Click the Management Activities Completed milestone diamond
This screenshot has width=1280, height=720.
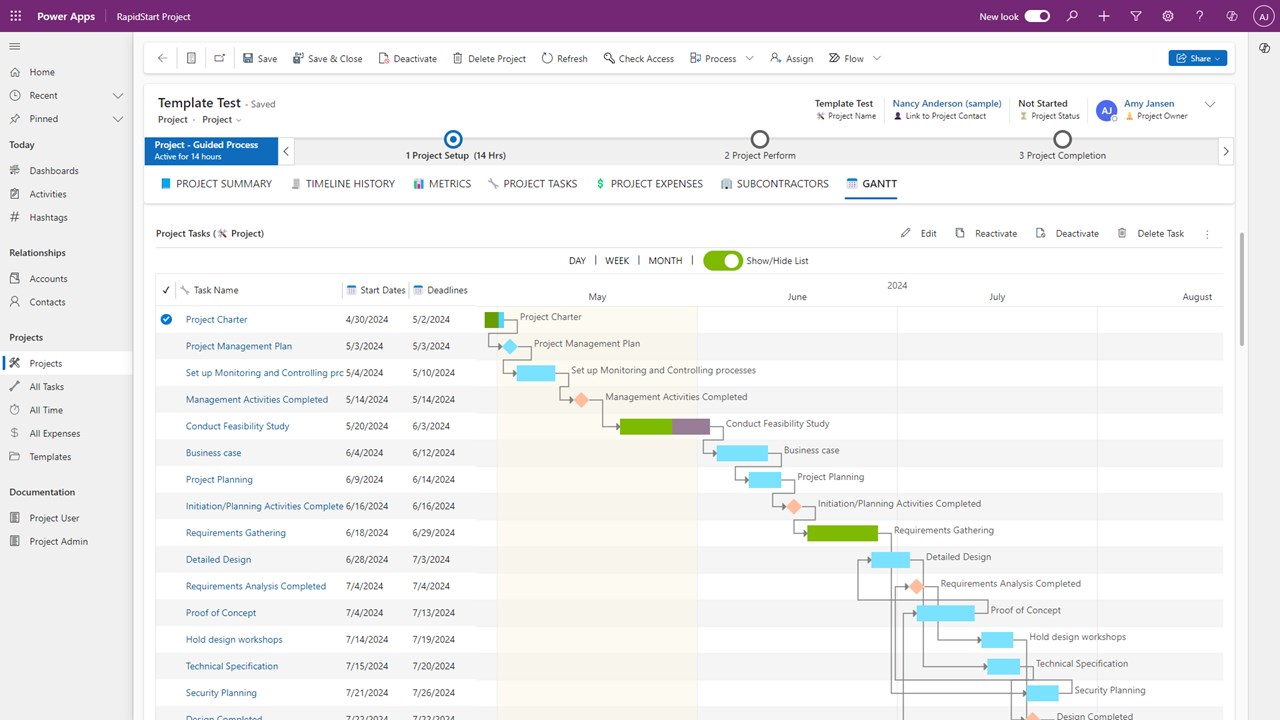pyautogui.click(x=580, y=400)
